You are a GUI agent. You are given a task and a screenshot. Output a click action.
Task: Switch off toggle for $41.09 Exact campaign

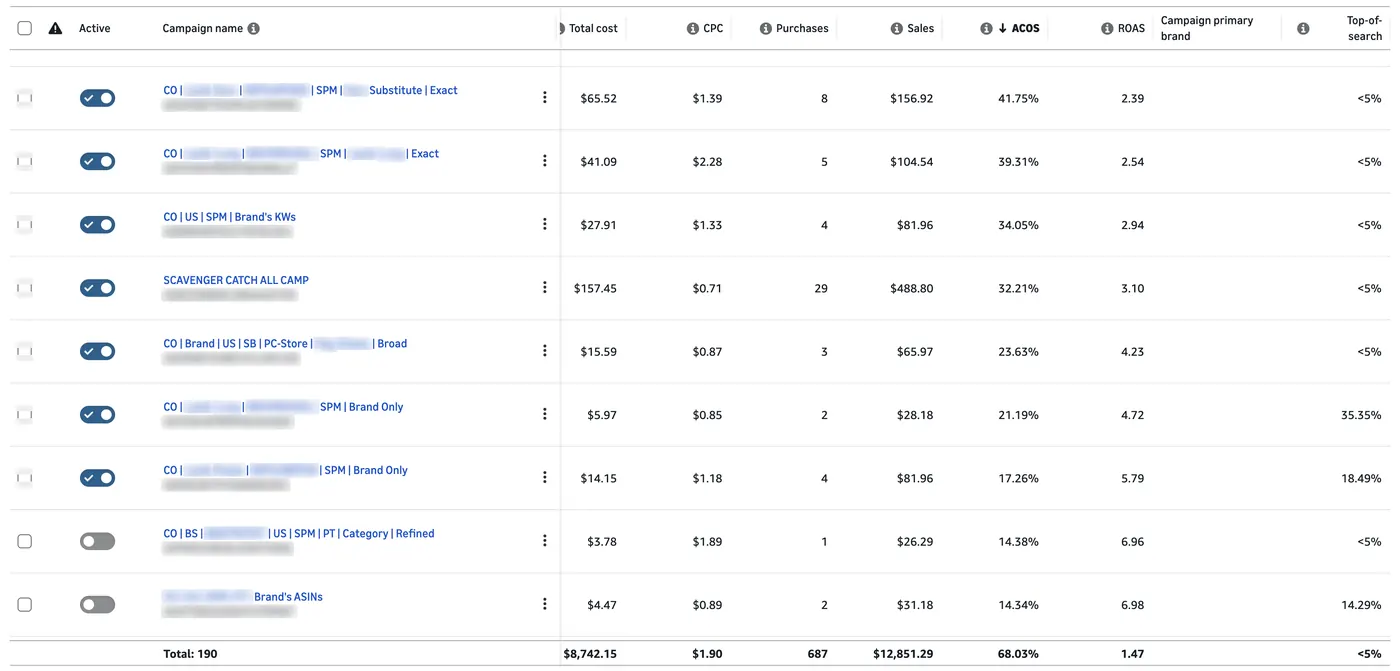(97, 161)
